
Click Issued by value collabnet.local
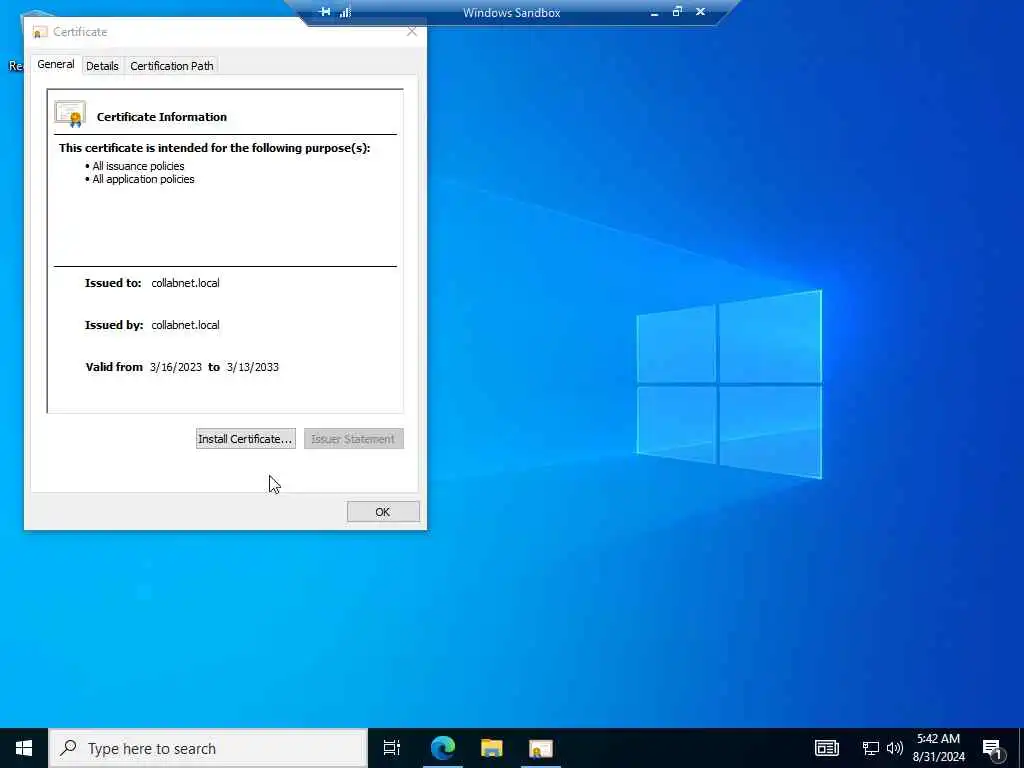click(x=185, y=325)
